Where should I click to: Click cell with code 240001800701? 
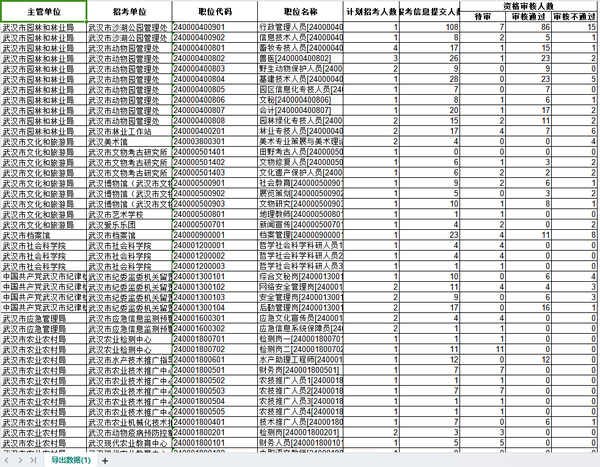pyautogui.click(x=215, y=339)
